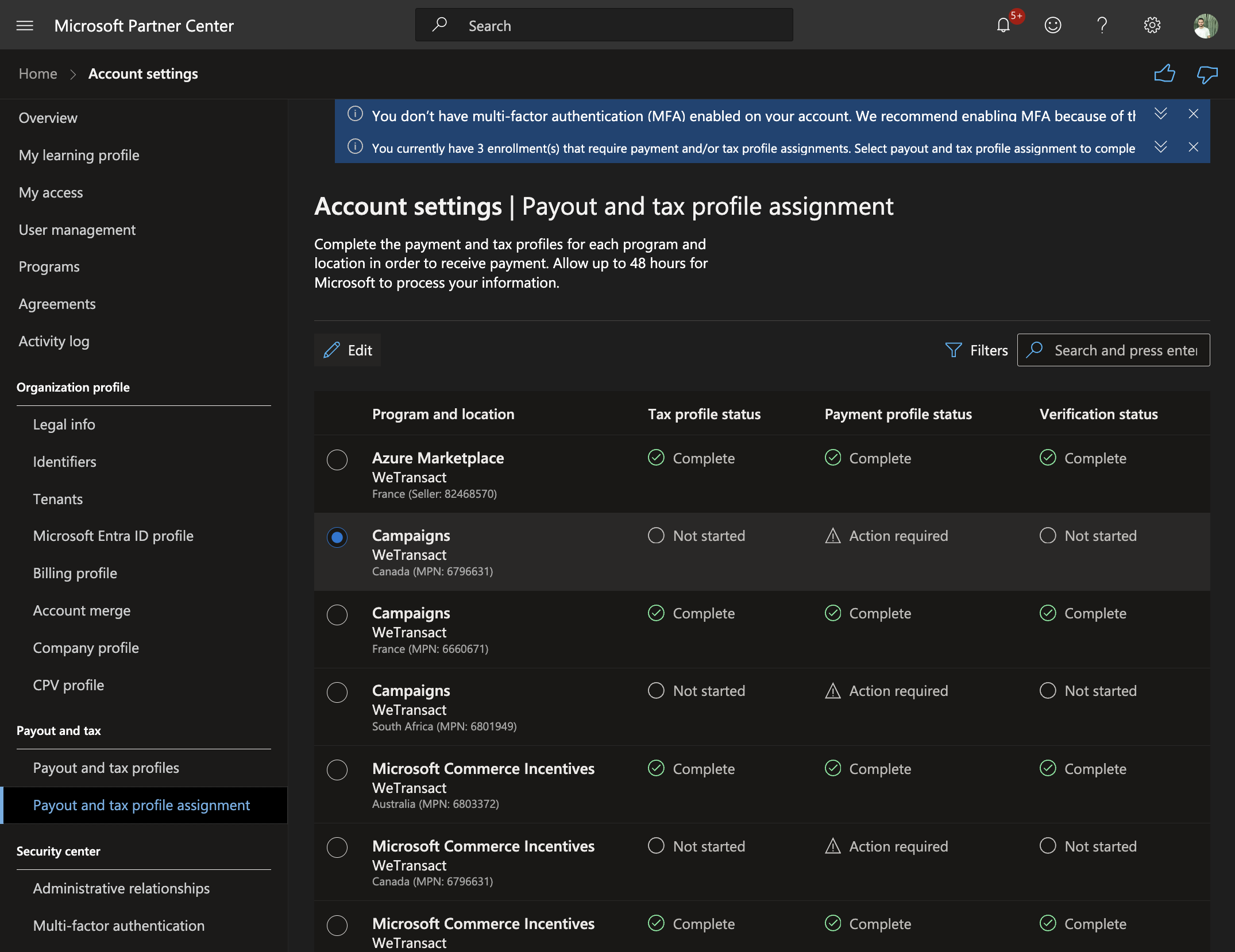Open the help question mark icon
Image resolution: width=1235 pixels, height=952 pixels.
coord(1102,25)
